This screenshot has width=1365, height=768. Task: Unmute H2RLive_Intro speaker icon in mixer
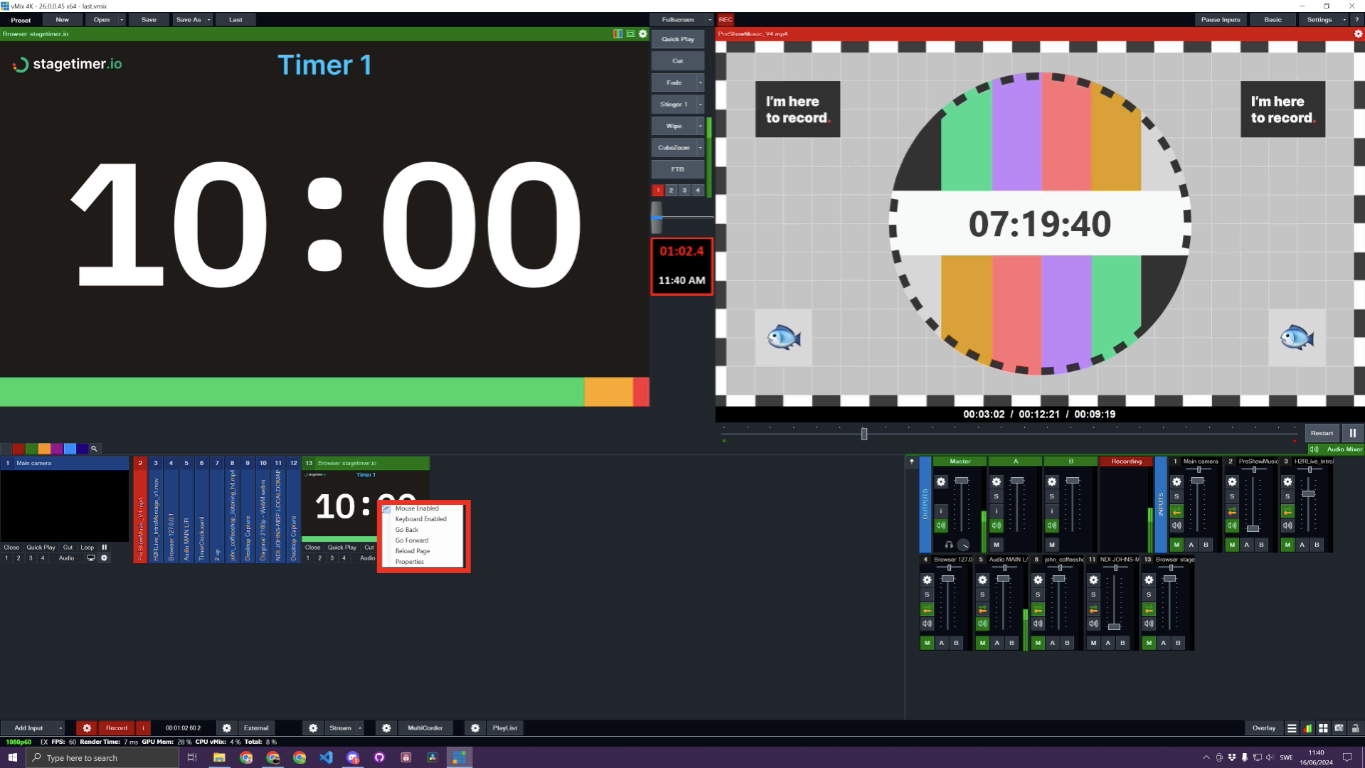(1288, 525)
